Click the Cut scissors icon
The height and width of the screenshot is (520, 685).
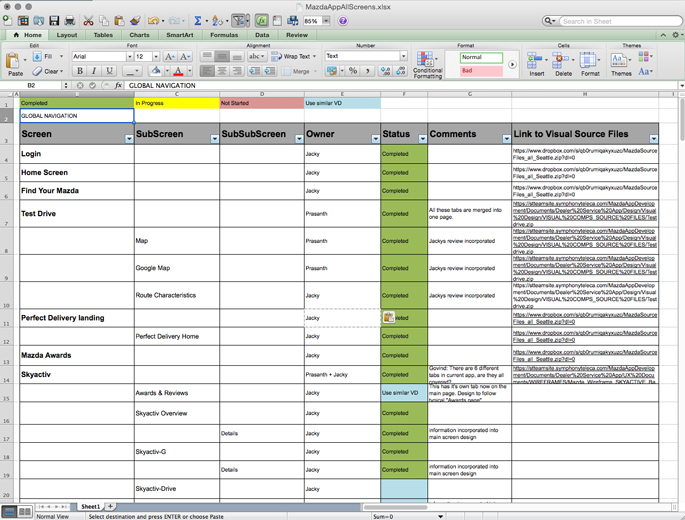click(88, 21)
